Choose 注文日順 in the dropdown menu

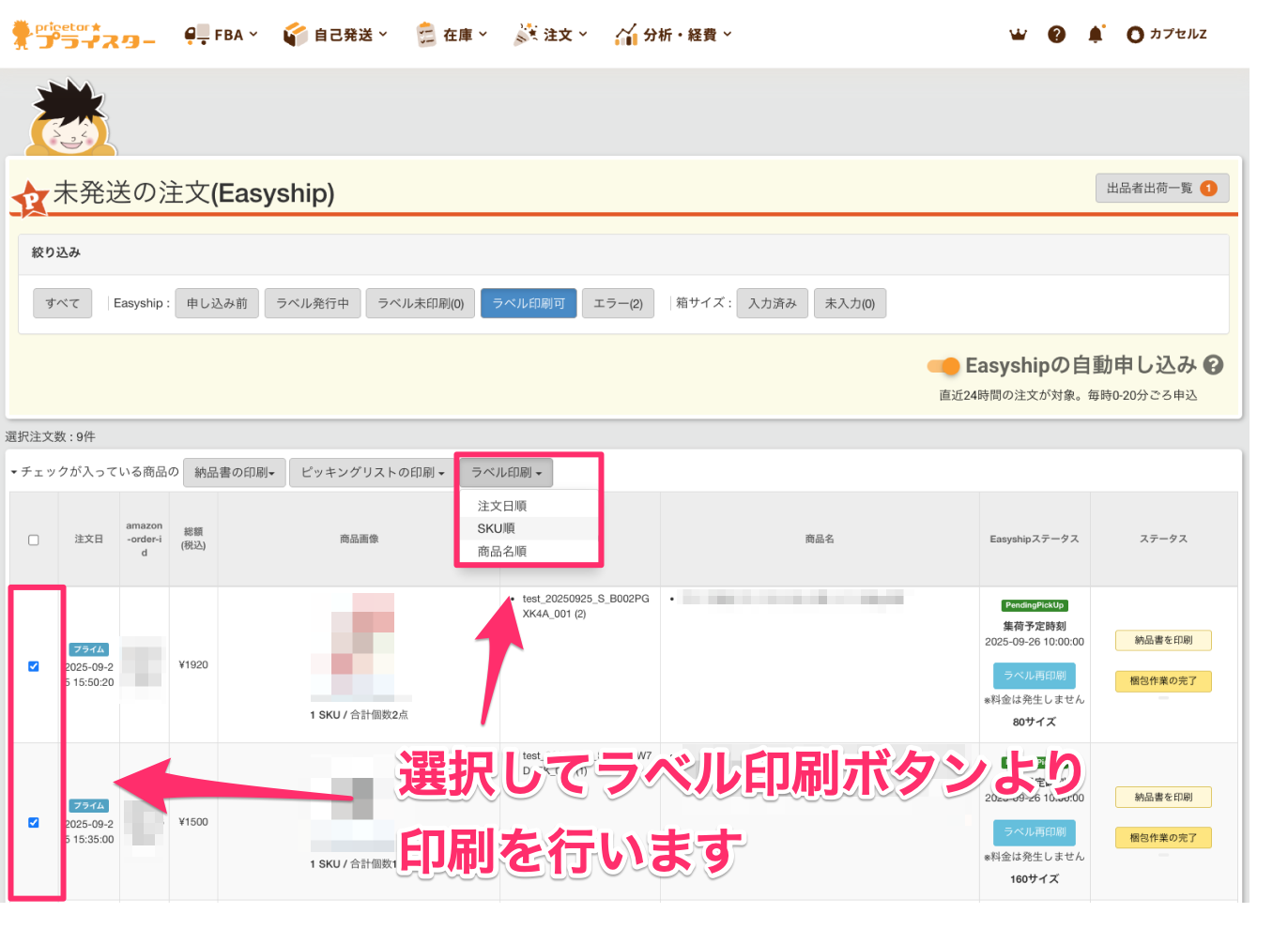click(502, 506)
